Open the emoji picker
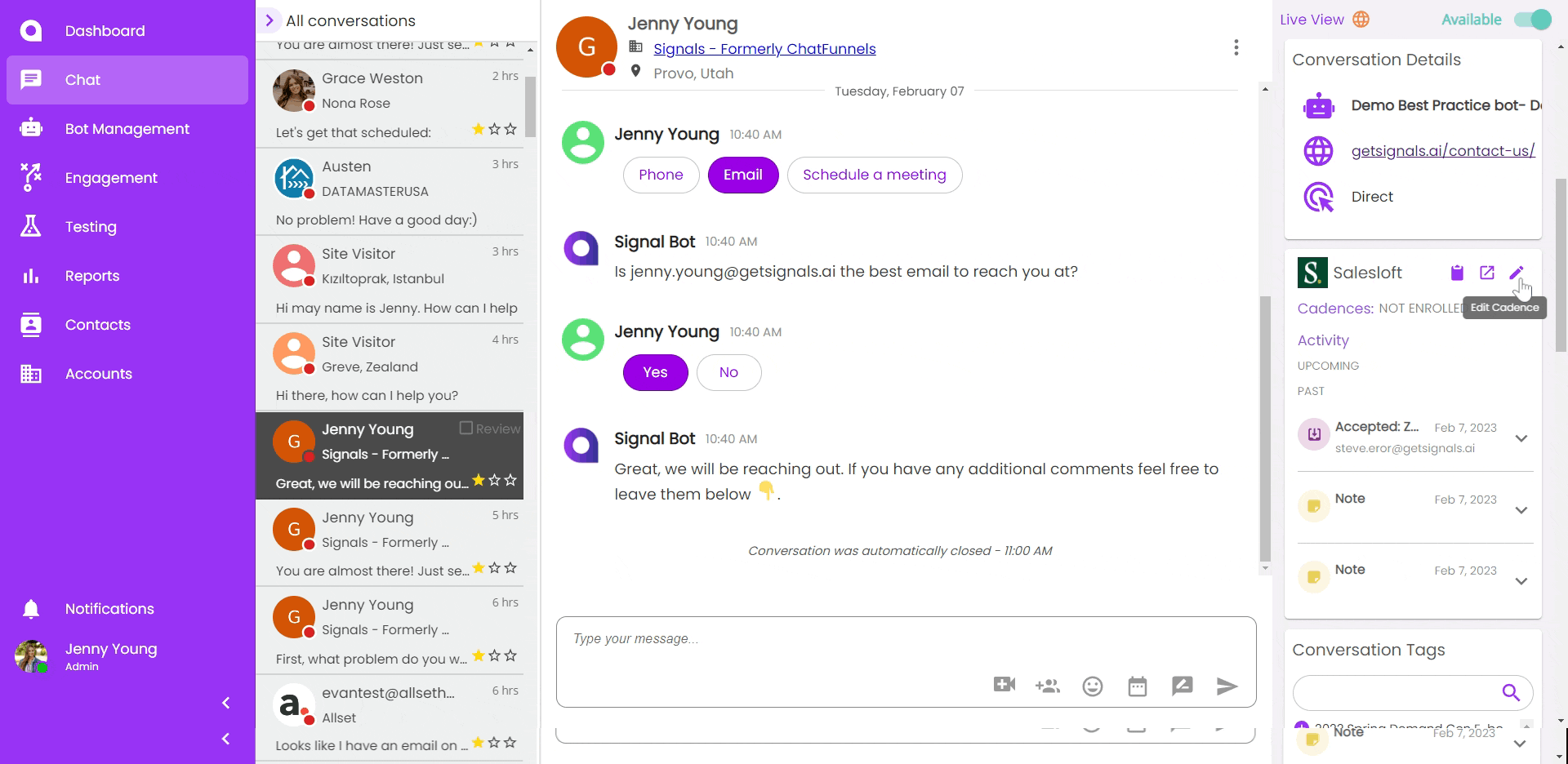Screen dimensions: 1568x764 click(1092, 686)
